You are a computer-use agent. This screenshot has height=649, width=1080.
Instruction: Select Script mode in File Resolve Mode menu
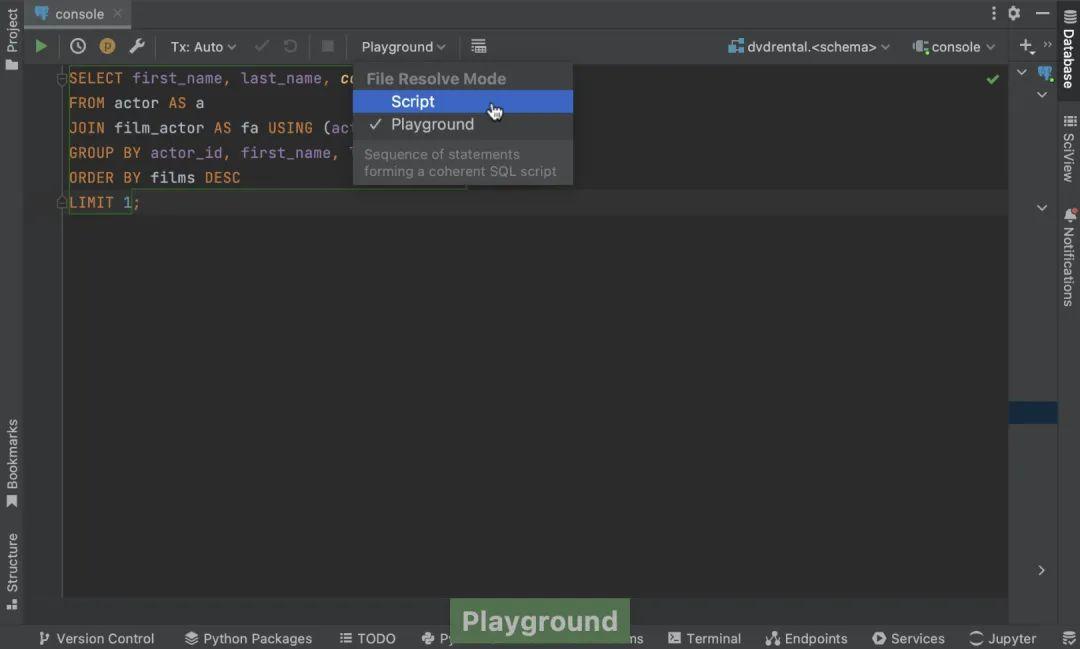pos(412,101)
